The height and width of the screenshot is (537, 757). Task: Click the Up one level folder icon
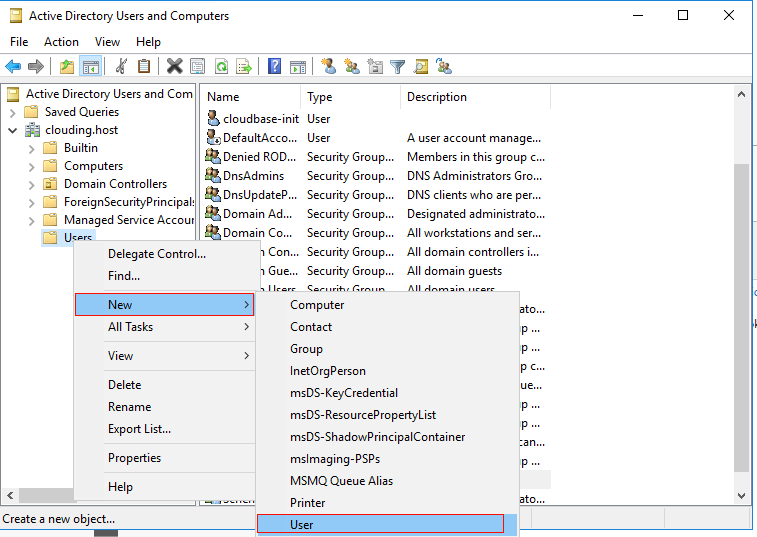(x=67, y=66)
